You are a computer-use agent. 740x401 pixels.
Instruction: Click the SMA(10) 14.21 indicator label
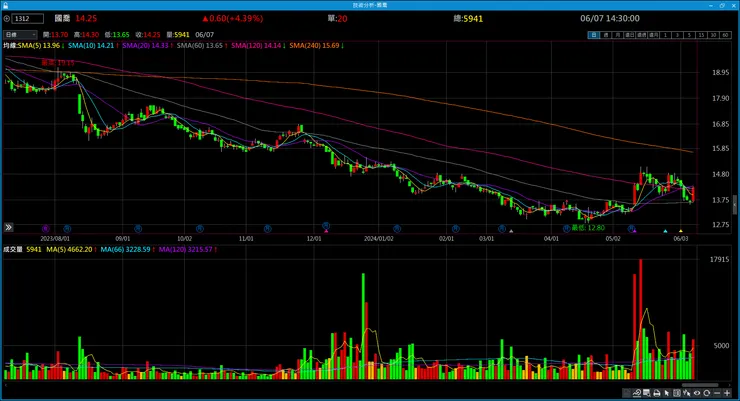(93, 45)
